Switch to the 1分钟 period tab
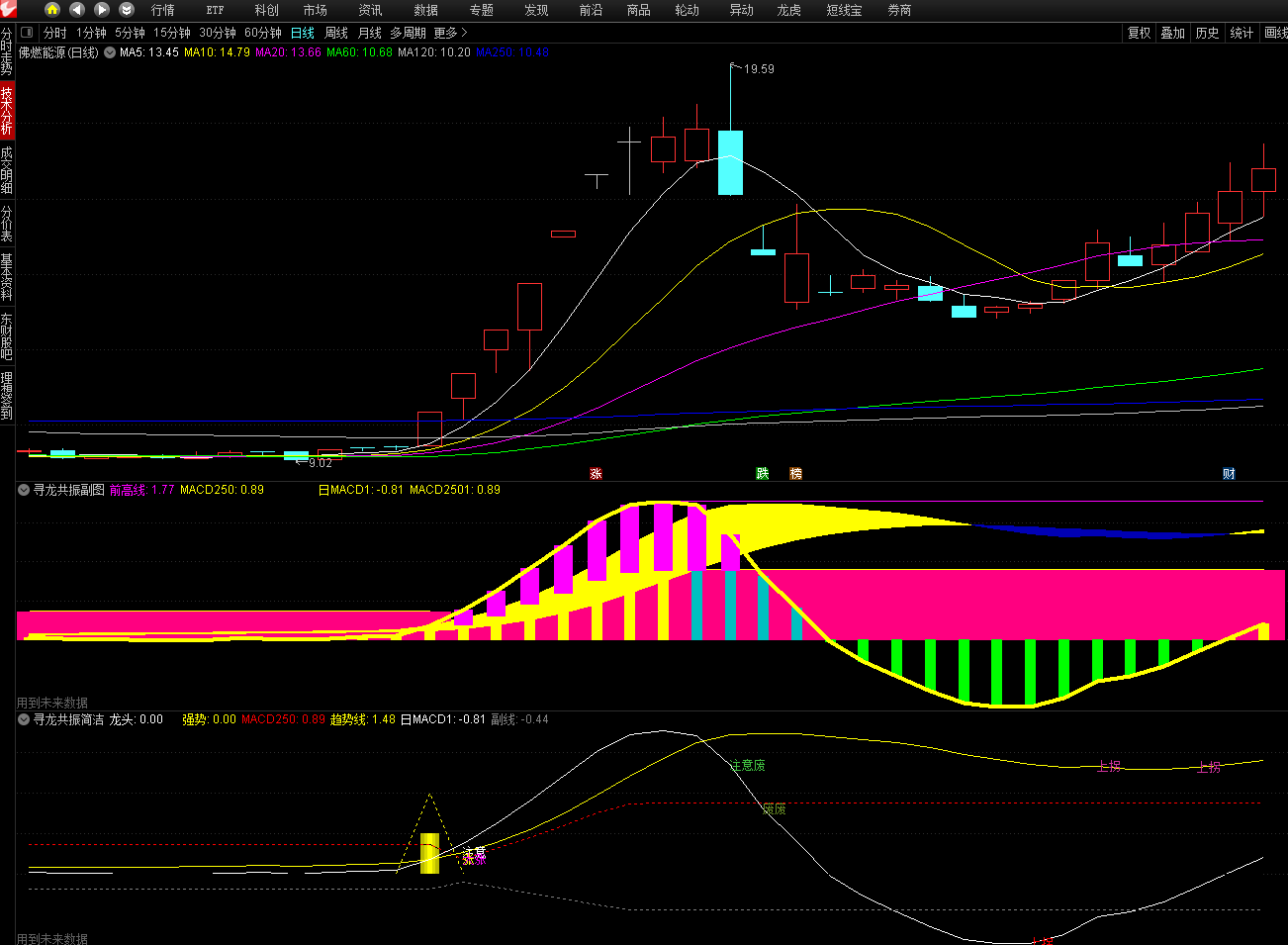 (91, 33)
